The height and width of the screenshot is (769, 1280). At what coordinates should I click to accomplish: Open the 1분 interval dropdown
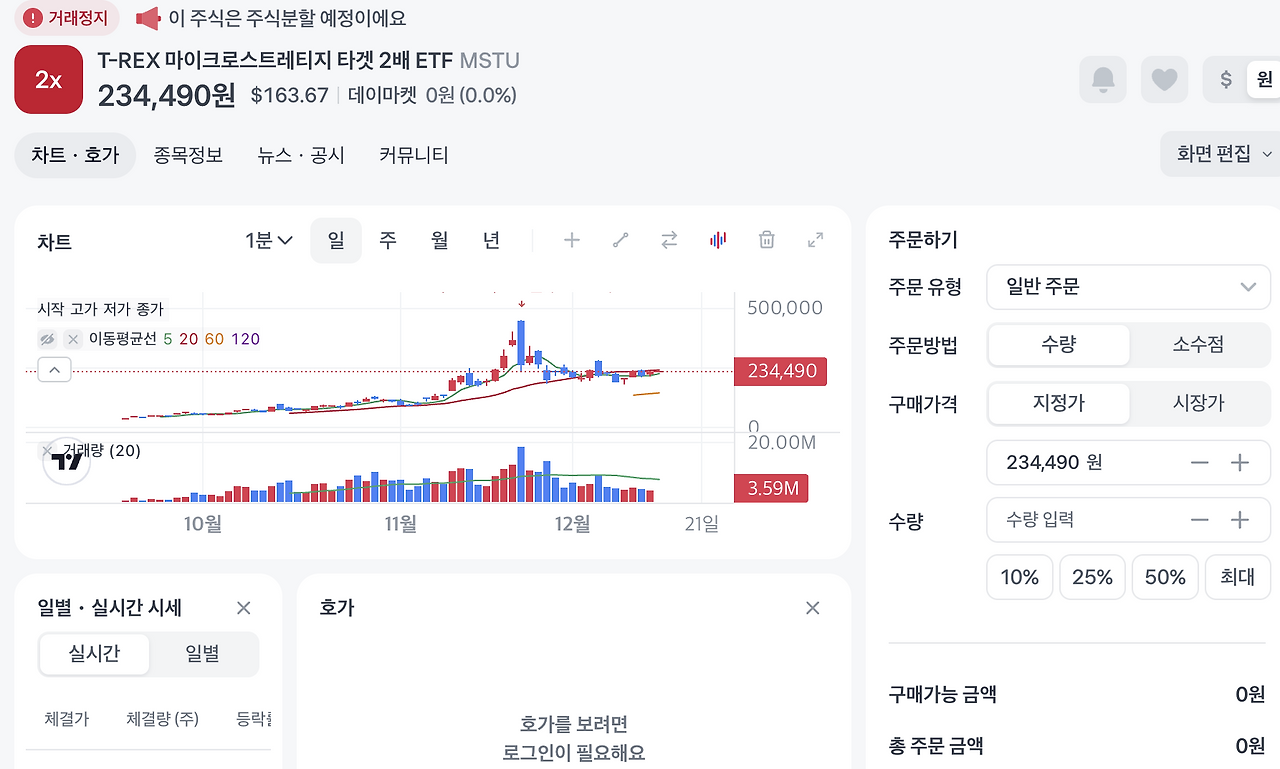267,240
